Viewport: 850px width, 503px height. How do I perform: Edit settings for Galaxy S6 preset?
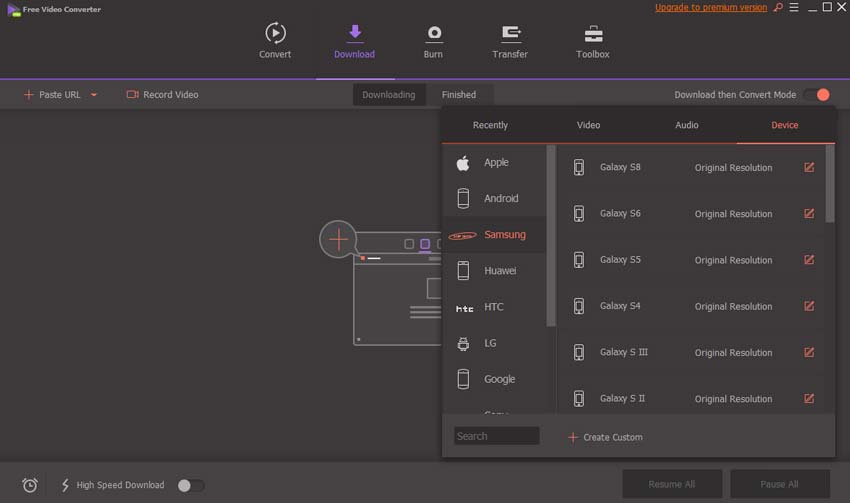coord(809,214)
